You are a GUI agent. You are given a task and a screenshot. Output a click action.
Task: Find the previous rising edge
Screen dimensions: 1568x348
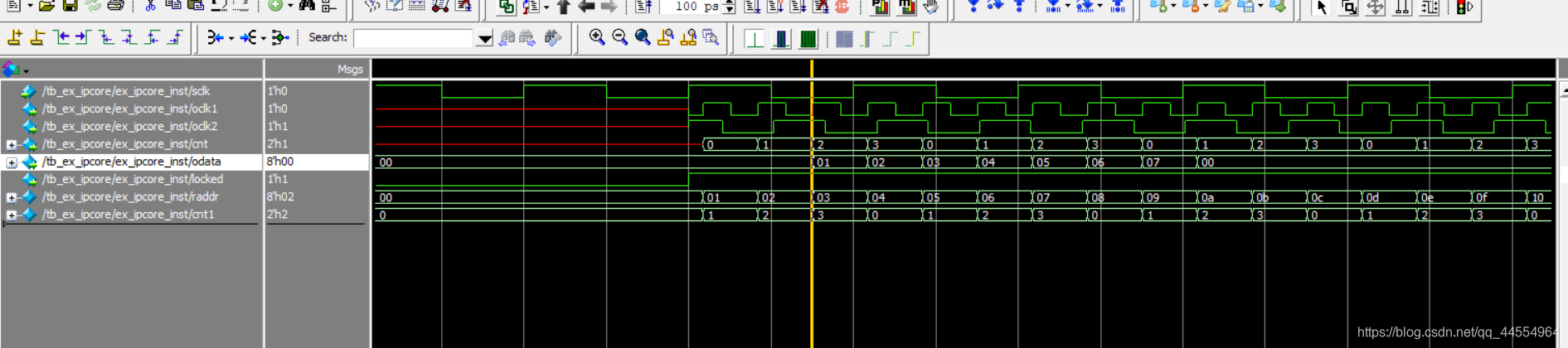click(x=153, y=37)
